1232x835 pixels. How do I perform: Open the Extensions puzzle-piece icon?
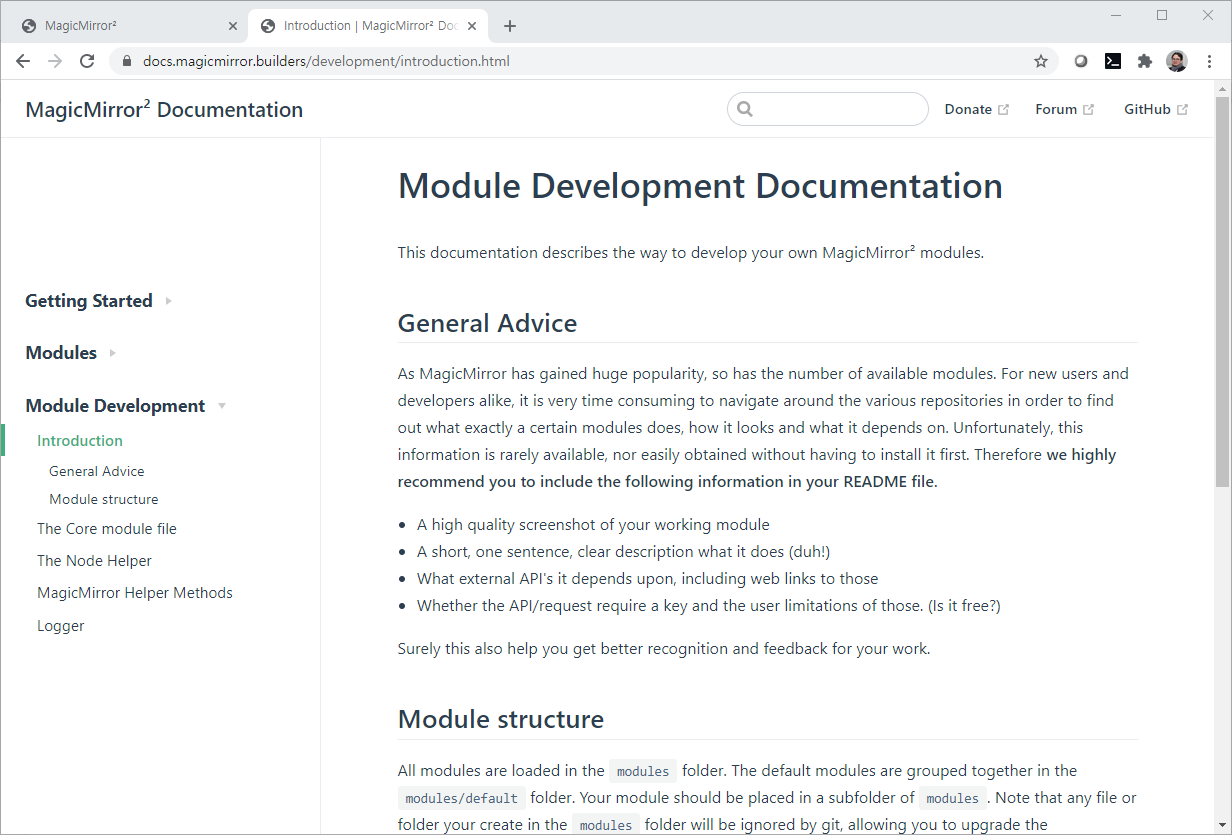coord(1145,61)
